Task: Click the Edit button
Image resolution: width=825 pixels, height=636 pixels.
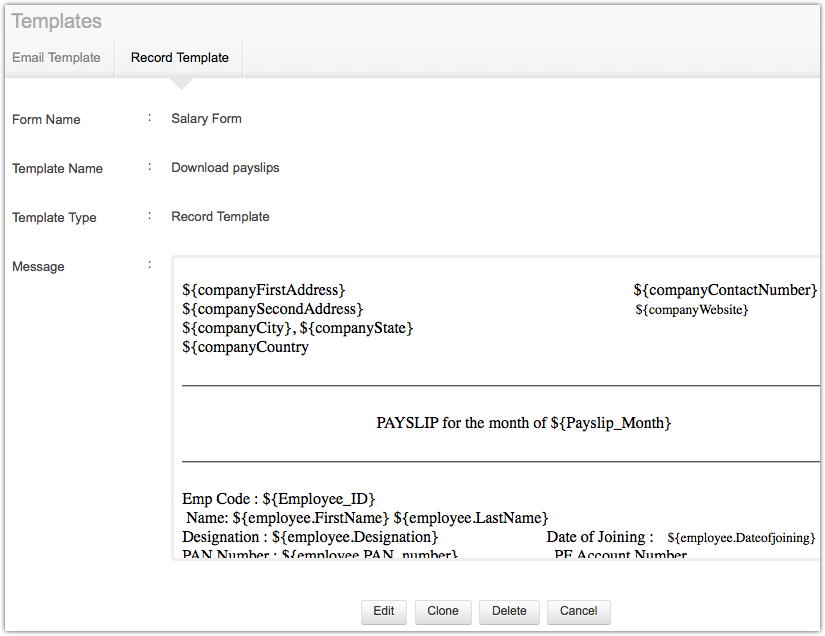Action: tap(384, 611)
